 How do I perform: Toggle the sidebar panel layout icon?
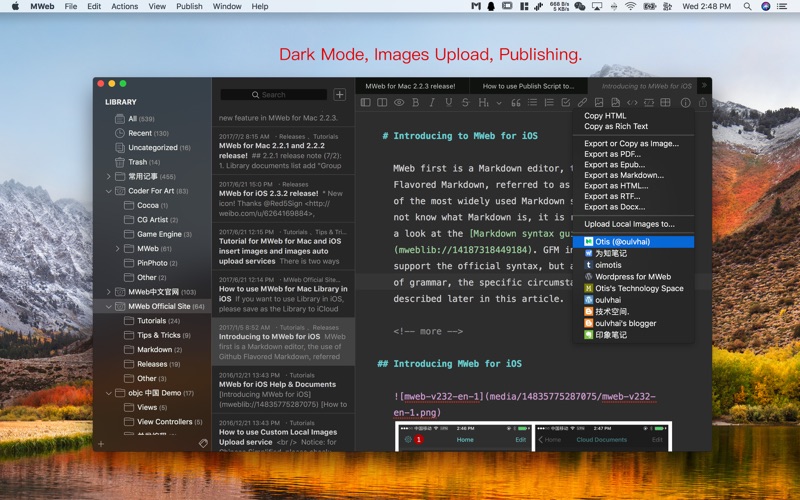[x=366, y=102]
